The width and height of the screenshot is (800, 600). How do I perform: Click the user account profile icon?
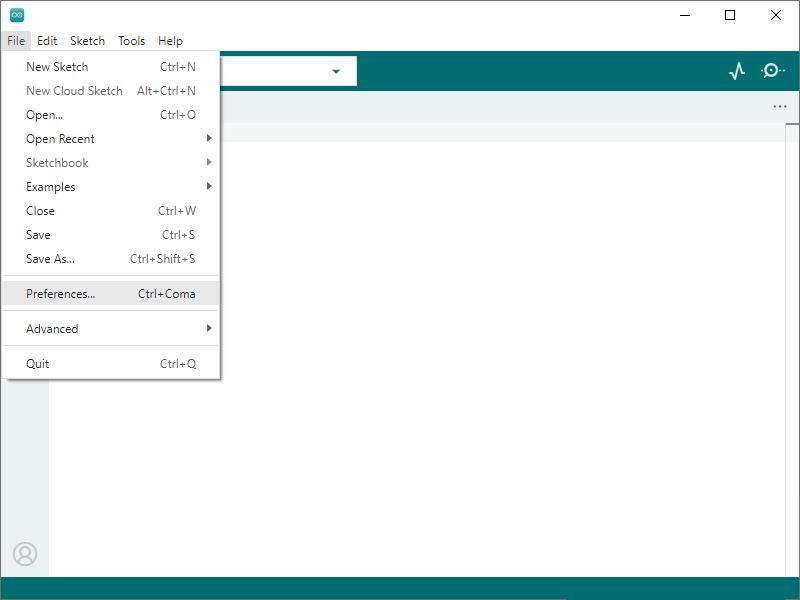[25, 554]
